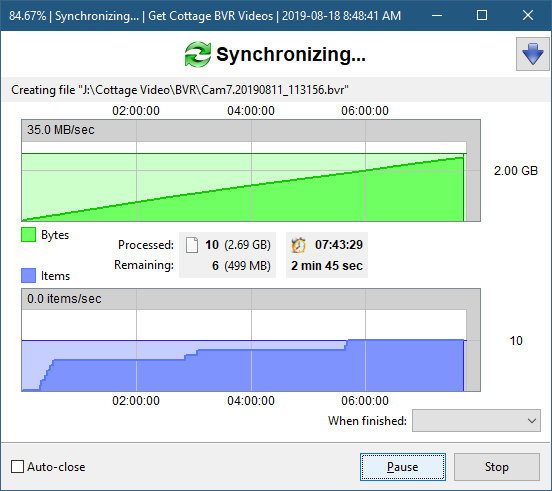This screenshot has width=552, height=491.
Task: Click the alarm clock elapsed-time icon
Action: [x=299, y=245]
